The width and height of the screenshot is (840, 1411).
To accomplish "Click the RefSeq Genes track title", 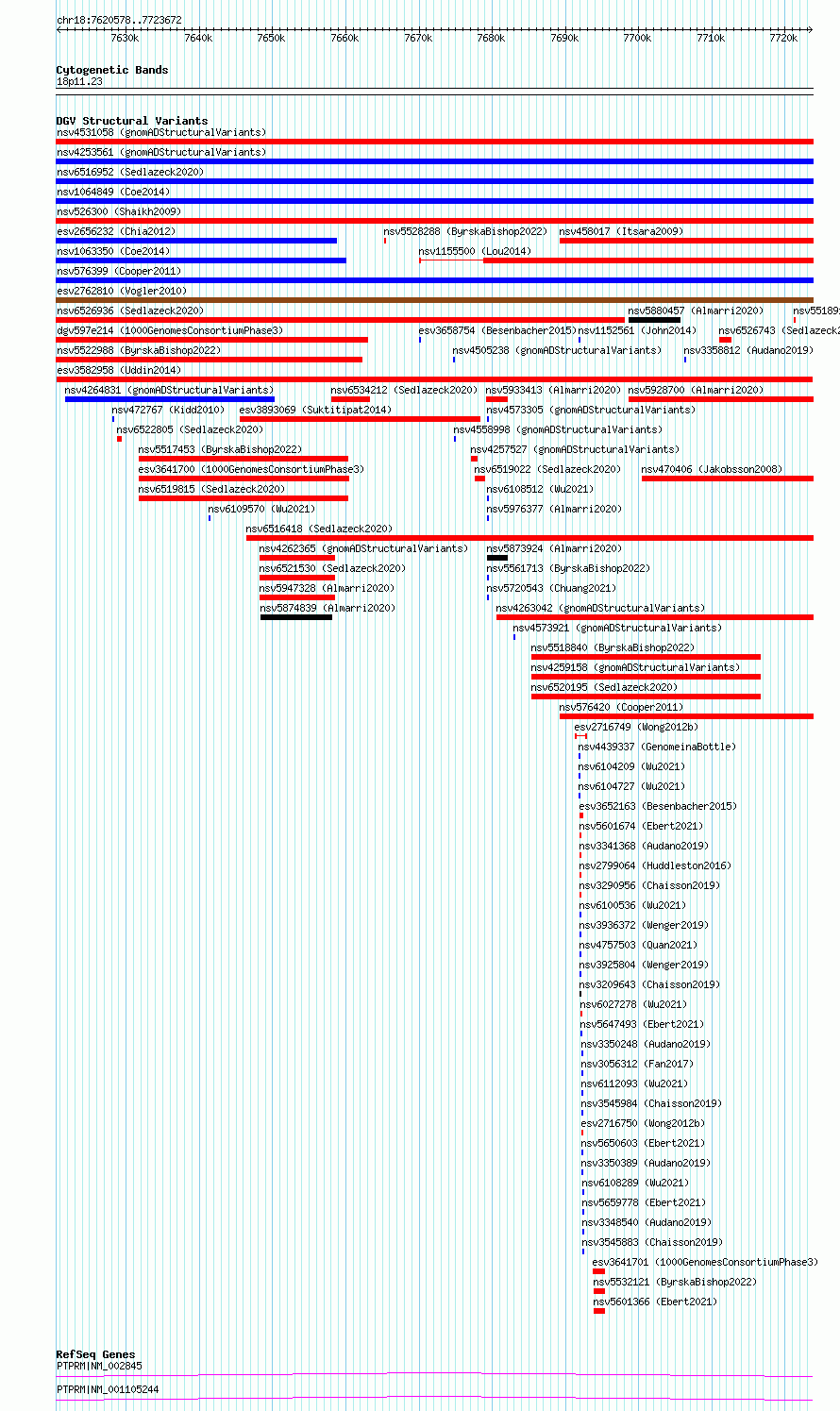I will 95,1354.
